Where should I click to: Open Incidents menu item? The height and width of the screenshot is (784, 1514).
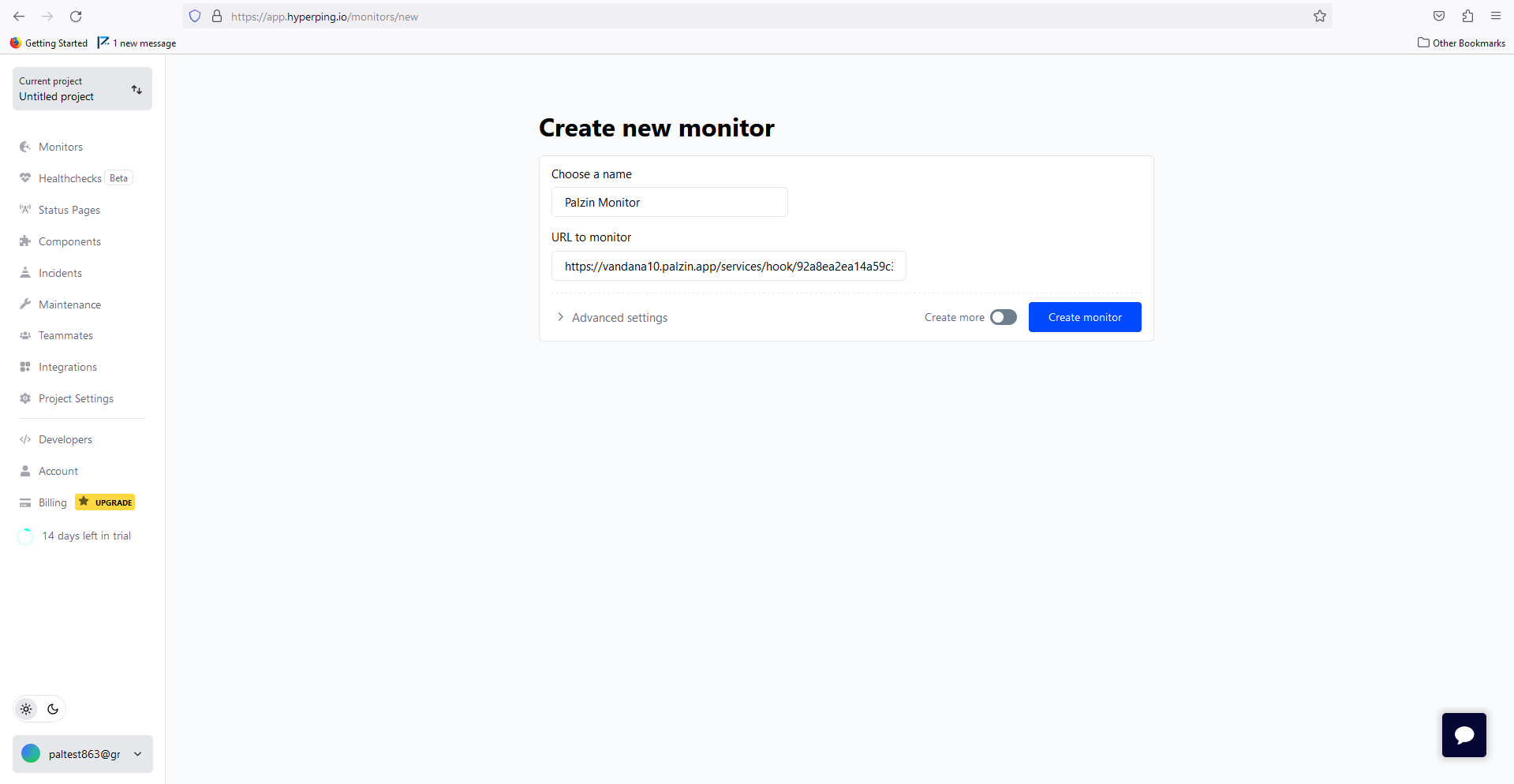point(60,273)
